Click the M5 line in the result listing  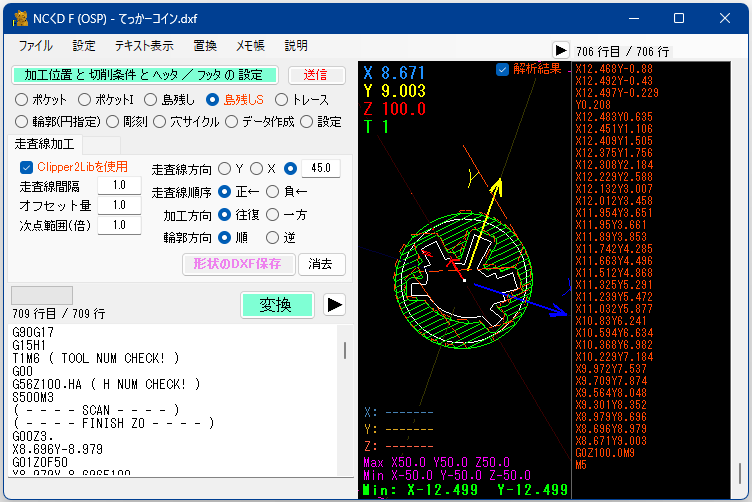[x=581, y=465]
